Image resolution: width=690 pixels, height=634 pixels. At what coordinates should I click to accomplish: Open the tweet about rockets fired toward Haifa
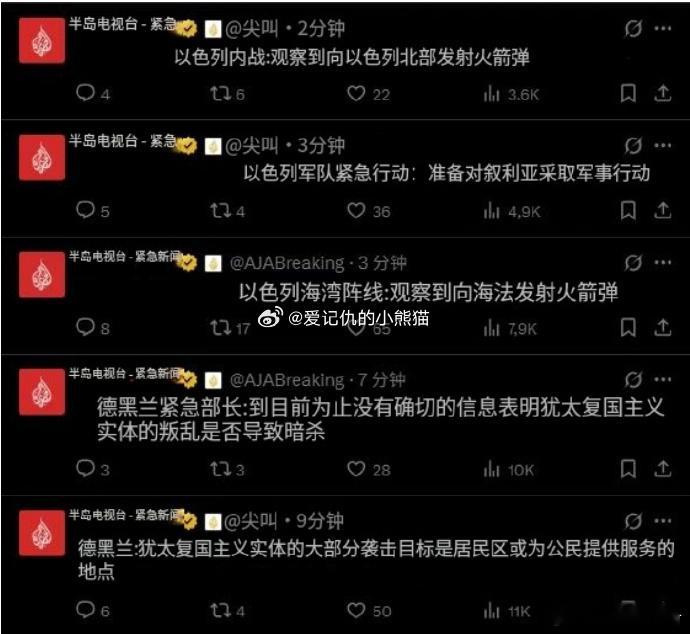(428, 293)
